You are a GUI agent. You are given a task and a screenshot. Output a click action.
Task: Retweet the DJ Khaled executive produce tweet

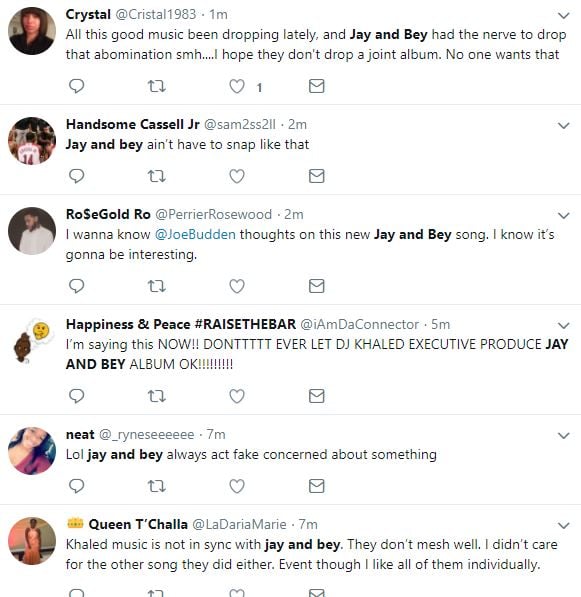coord(156,396)
